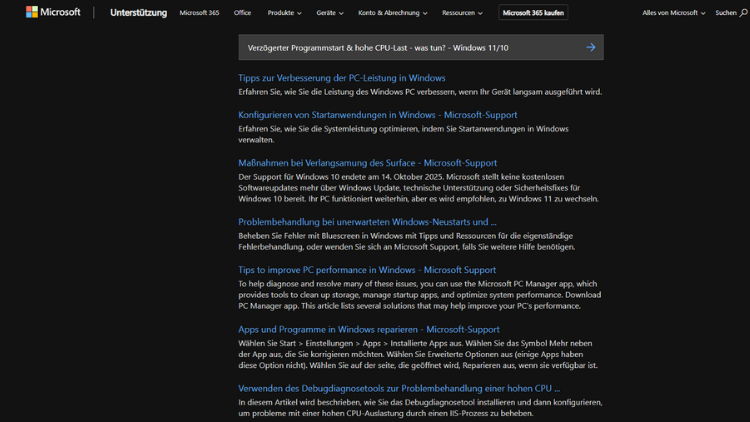Expand the Produkte dropdown menu
Viewport: 750px width, 422px height.
tap(284, 13)
